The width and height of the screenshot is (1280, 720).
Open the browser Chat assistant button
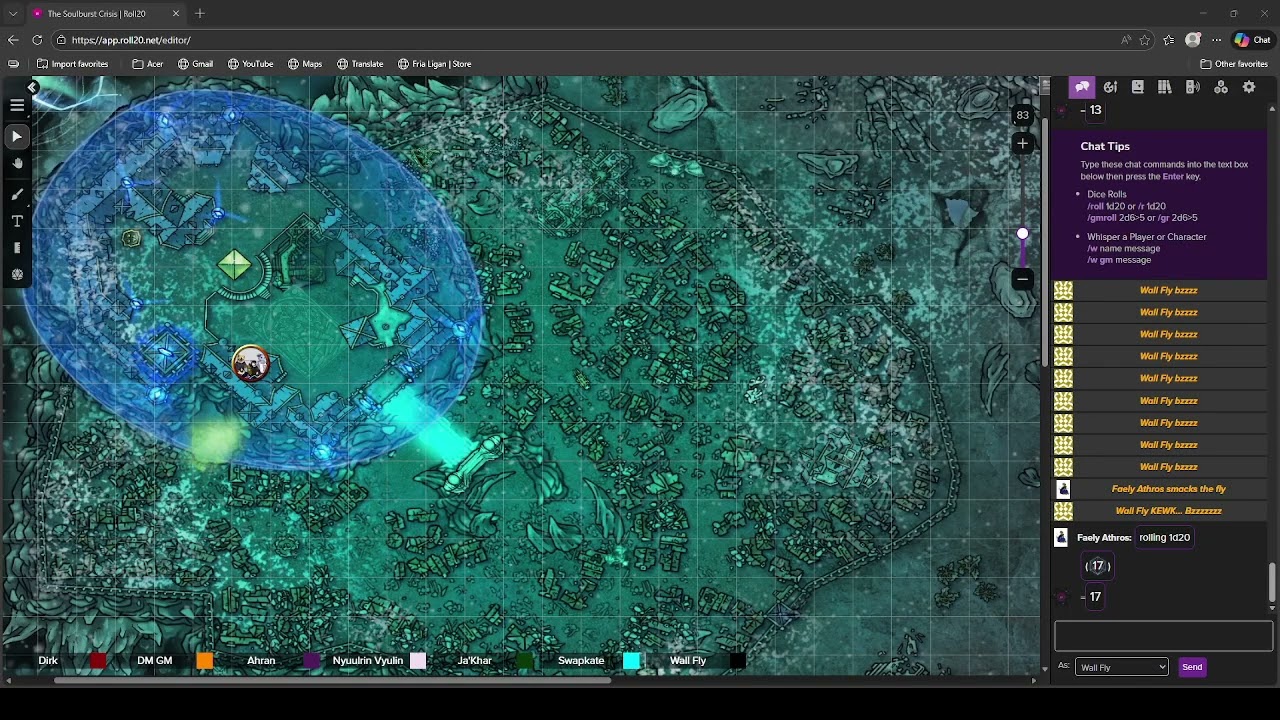(x=1252, y=40)
